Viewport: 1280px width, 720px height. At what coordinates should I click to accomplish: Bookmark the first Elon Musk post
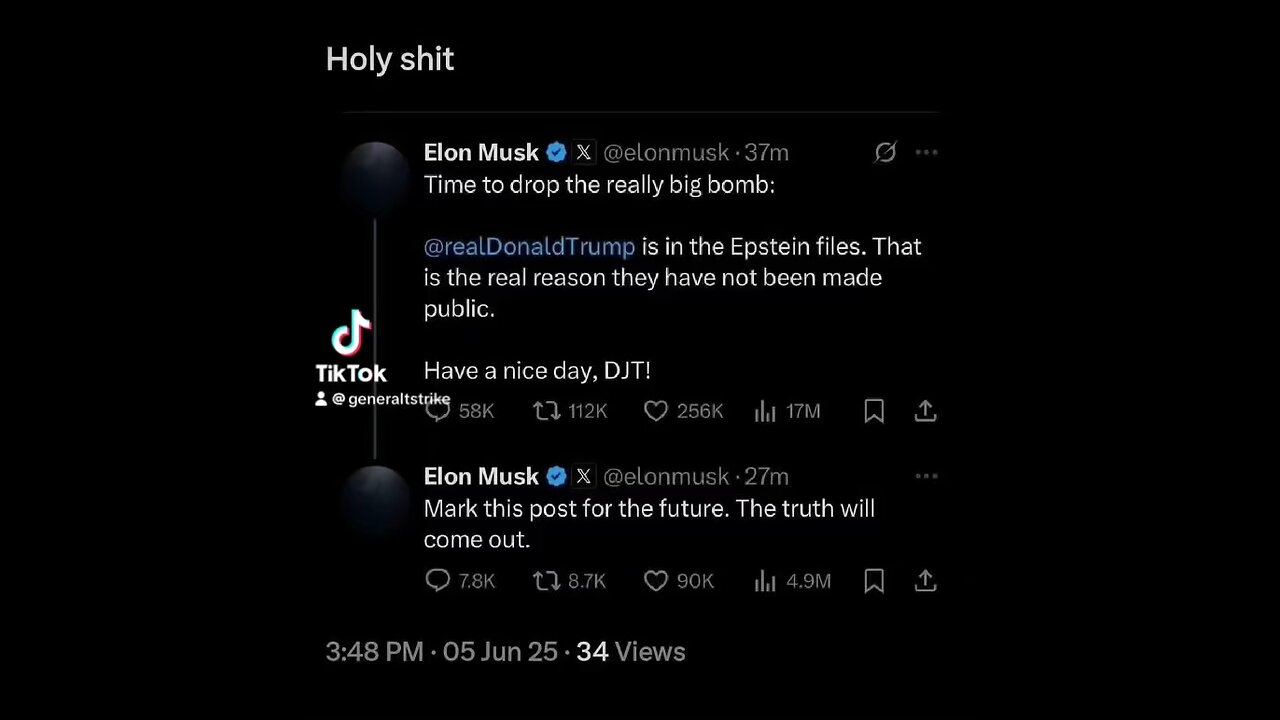(x=874, y=411)
